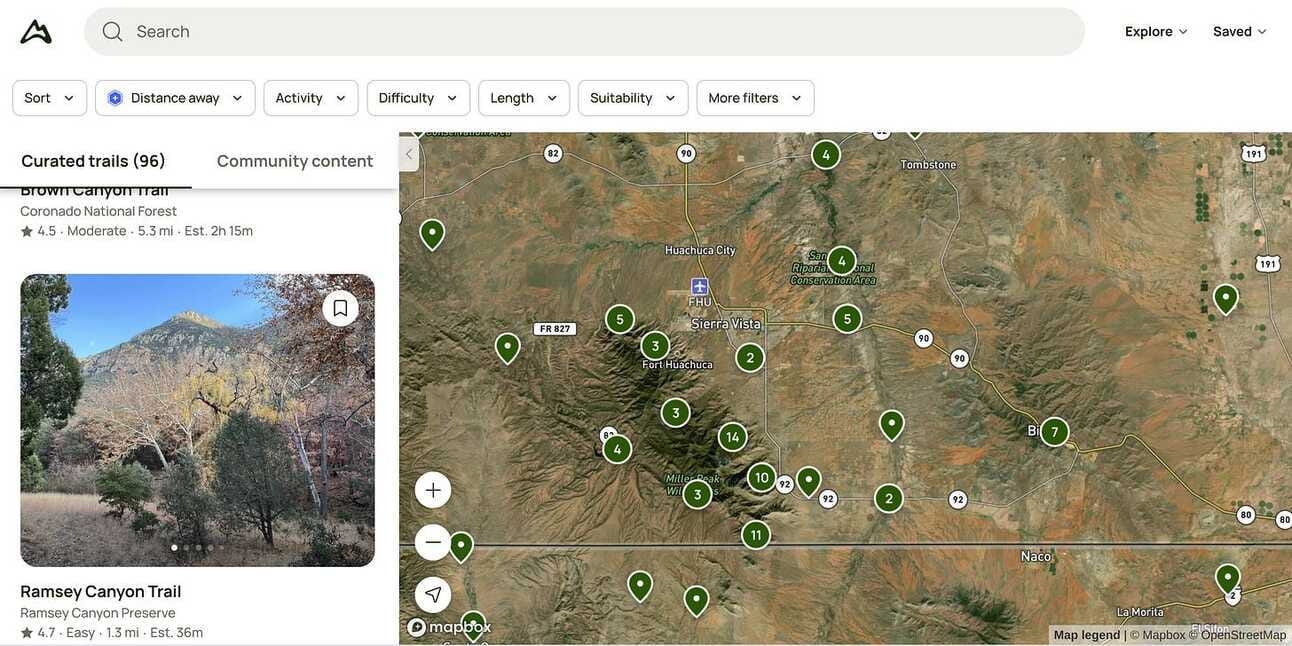Open Coronado National Forest link
Viewport: 1292px width, 646px height.
(x=98, y=211)
